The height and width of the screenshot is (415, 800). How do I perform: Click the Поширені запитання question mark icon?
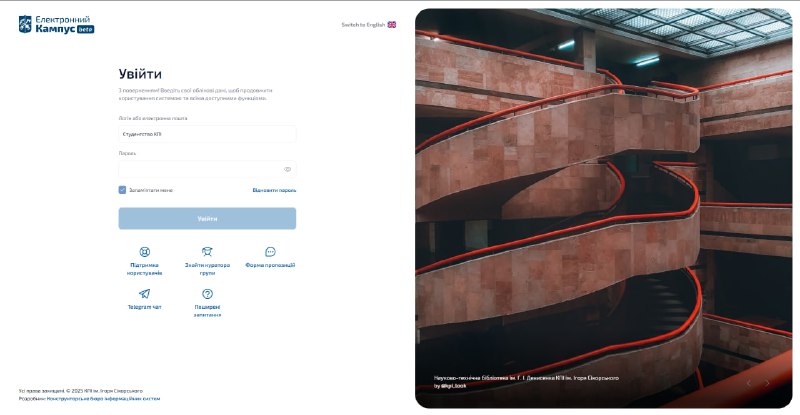tap(207, 294)
